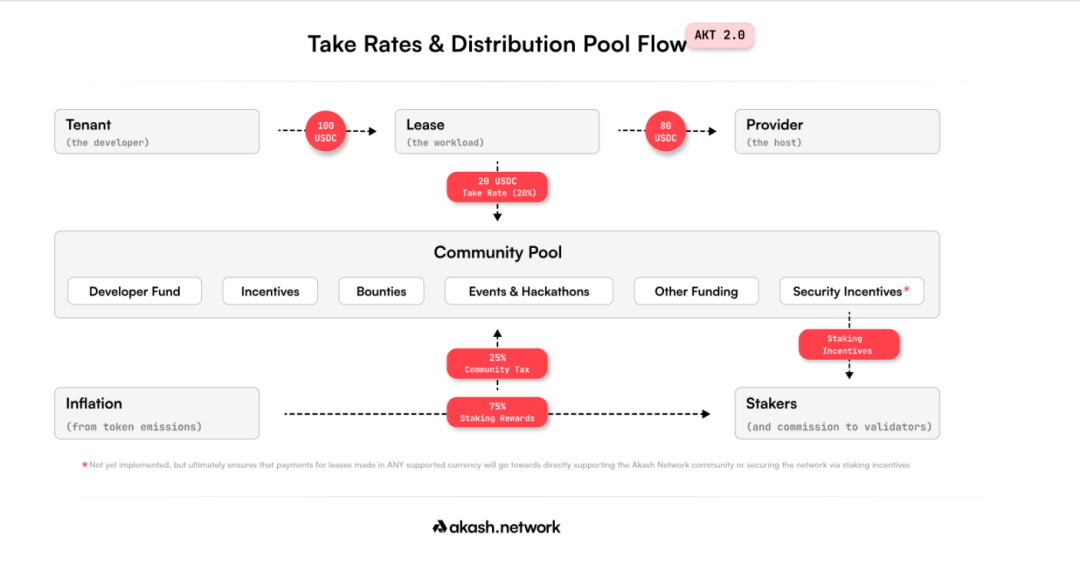Click the Tenant (the developer) box
This screenshot has height=564, width=1080.
[x=157, y=131]
